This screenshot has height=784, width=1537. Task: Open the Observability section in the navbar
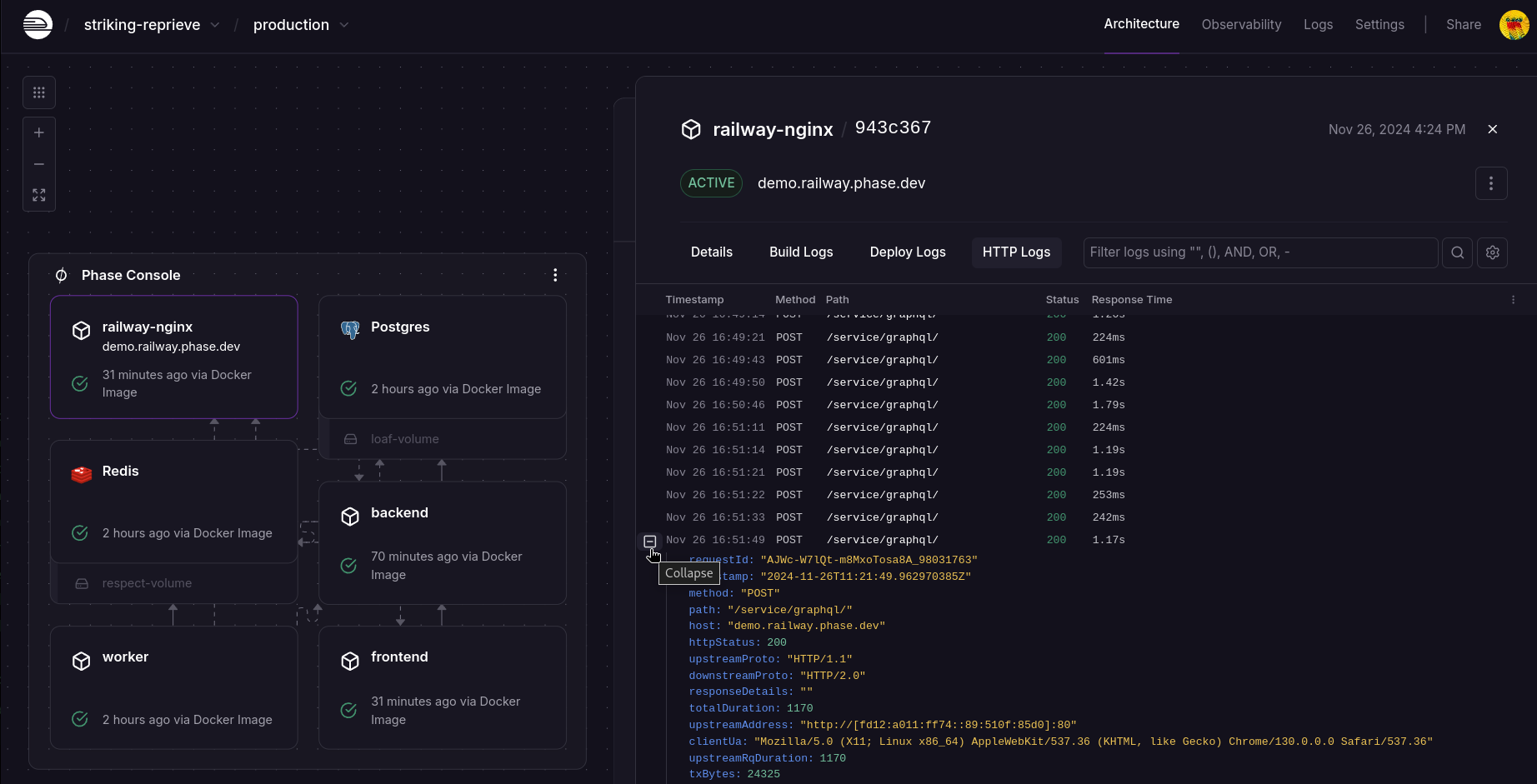coord(1241,24)
